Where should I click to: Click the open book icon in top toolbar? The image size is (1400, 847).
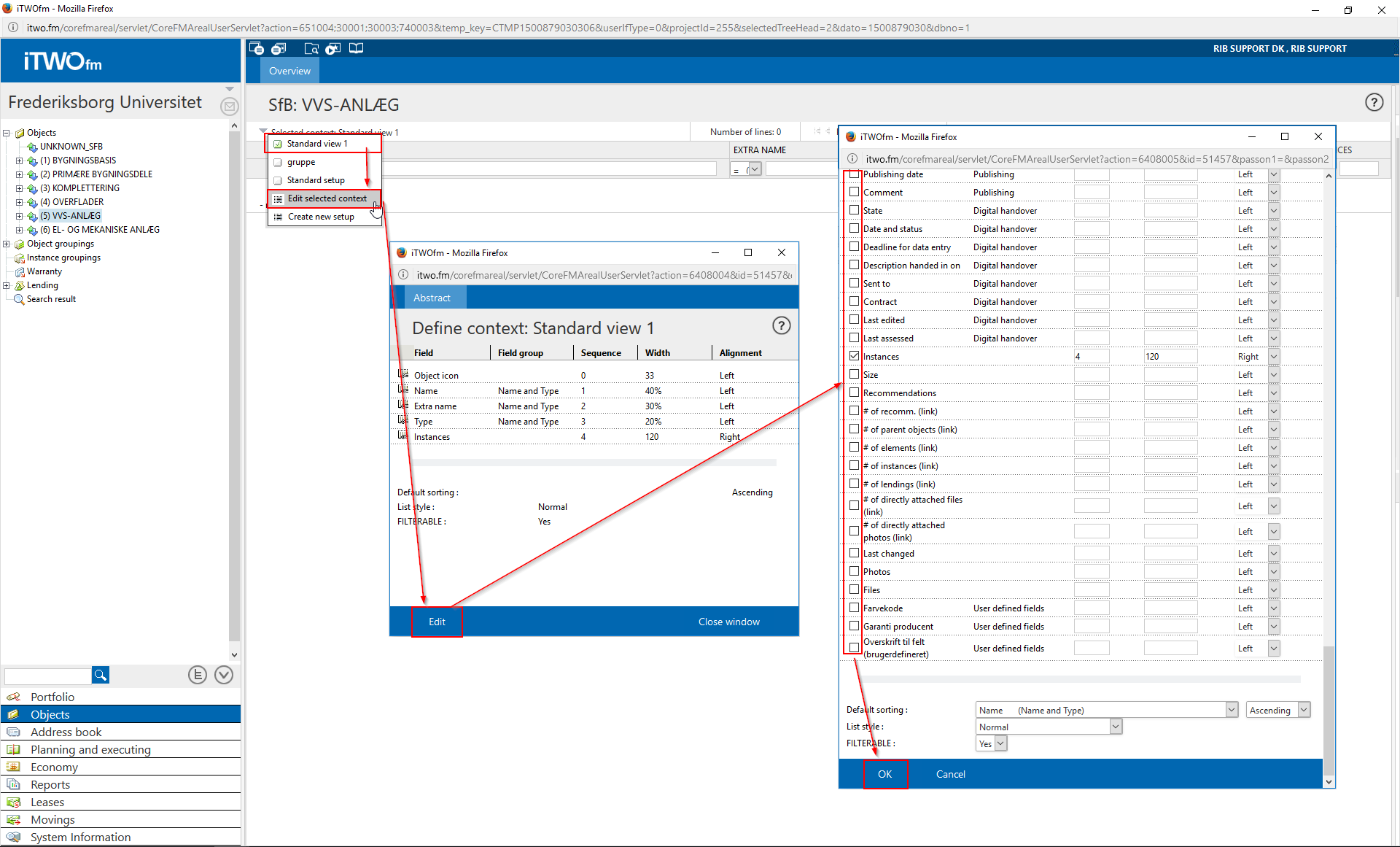coord(356,49)
